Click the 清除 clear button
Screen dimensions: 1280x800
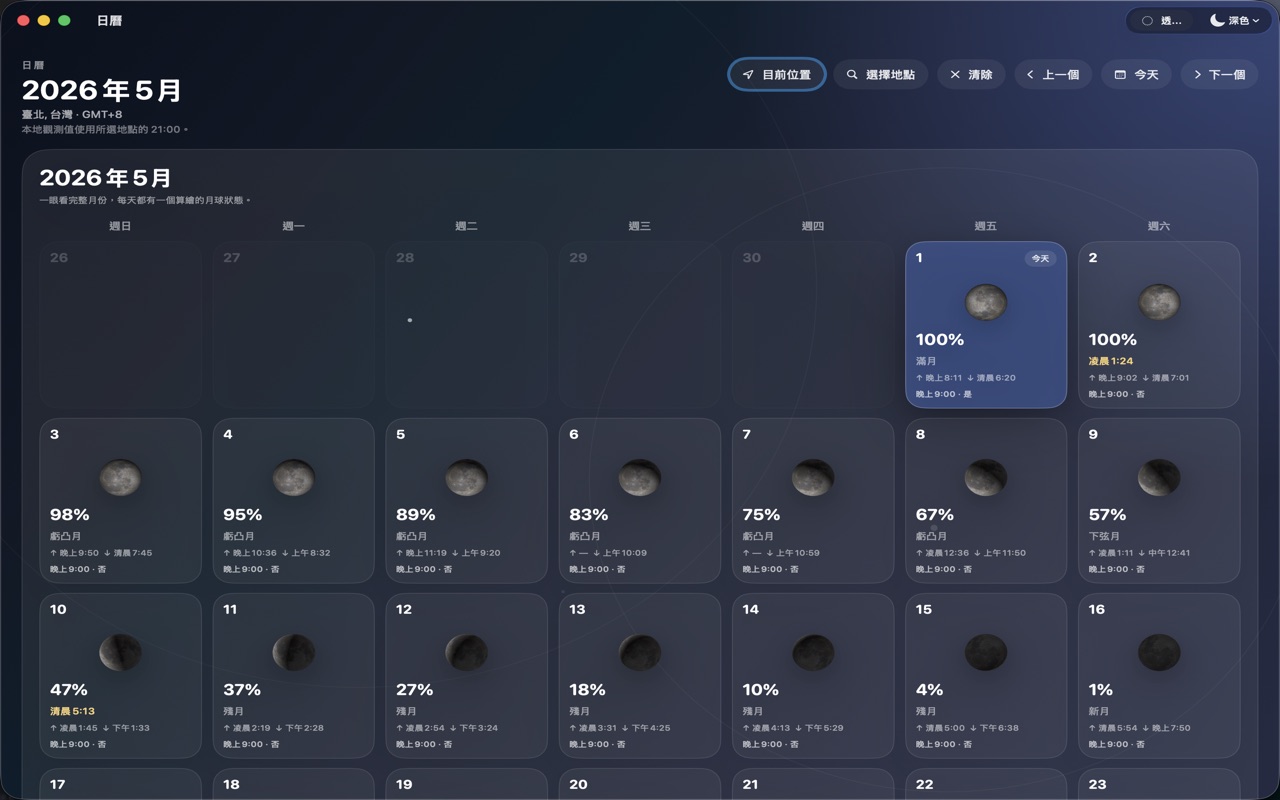(971, 75)
